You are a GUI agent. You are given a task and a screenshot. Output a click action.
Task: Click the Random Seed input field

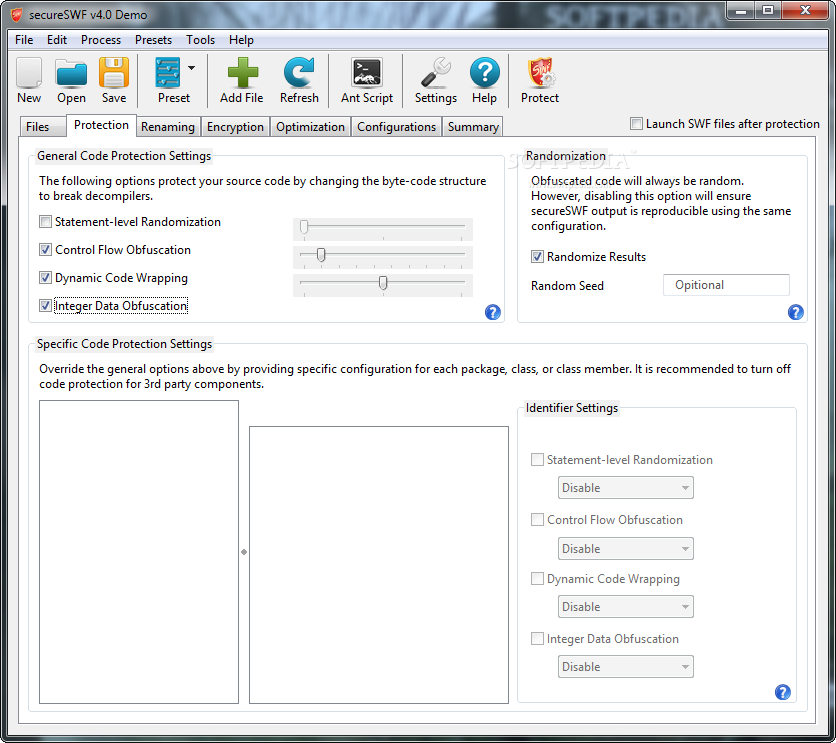726,285
